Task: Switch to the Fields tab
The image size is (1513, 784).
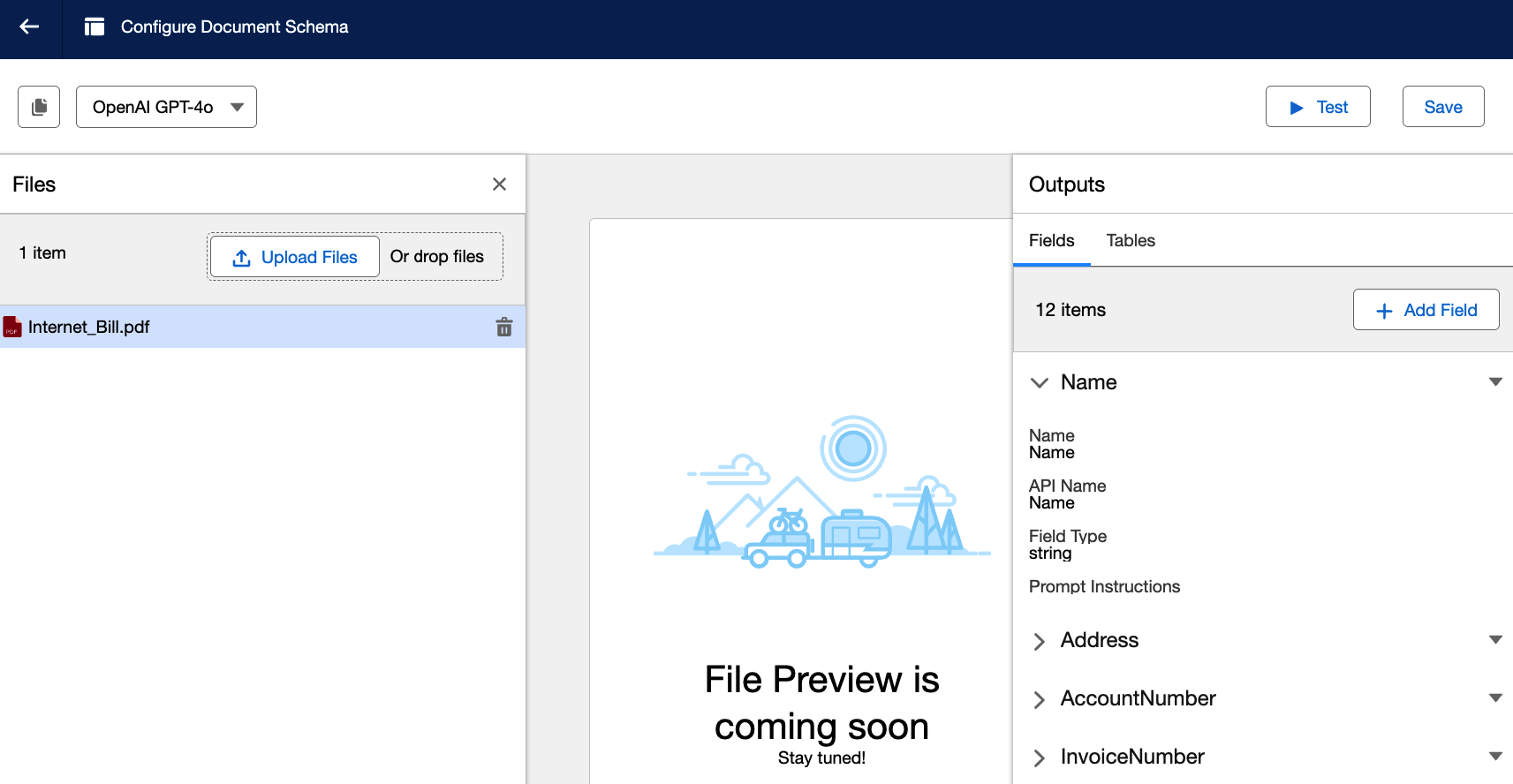Action: (x=1052, y=240)
